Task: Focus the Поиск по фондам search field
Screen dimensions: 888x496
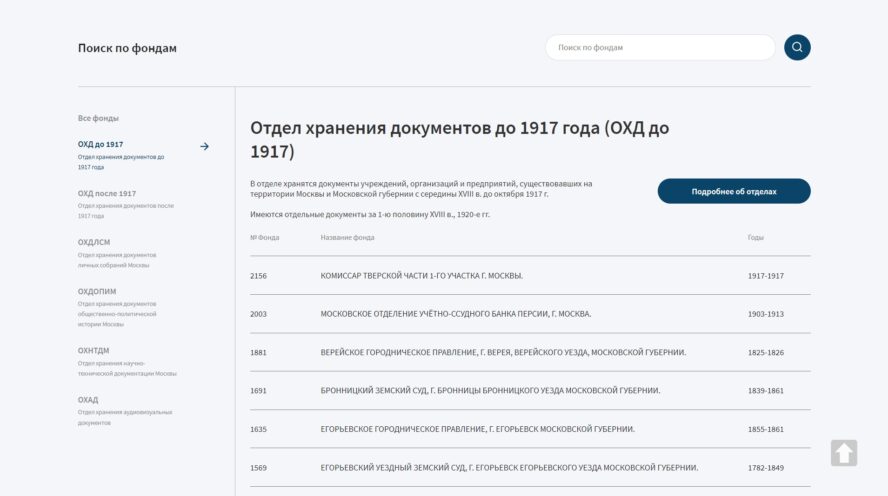Action: point(660,48)
